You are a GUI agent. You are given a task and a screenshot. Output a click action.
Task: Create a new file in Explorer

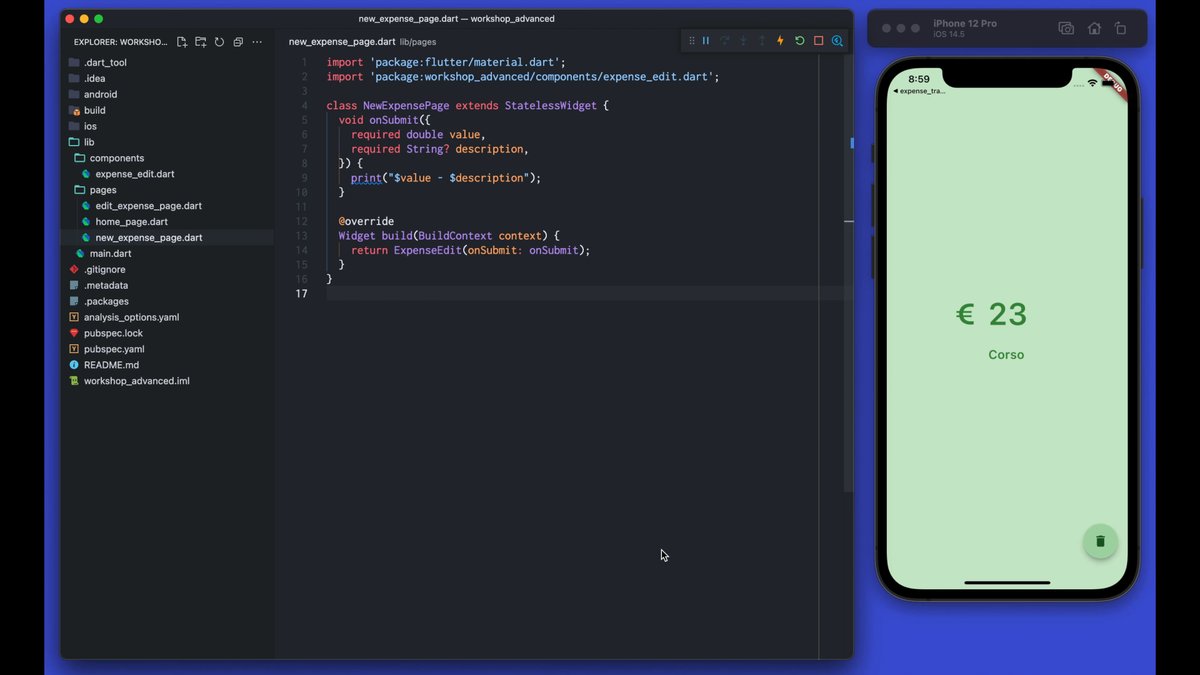pyautogui.click(x=182, y=42)
